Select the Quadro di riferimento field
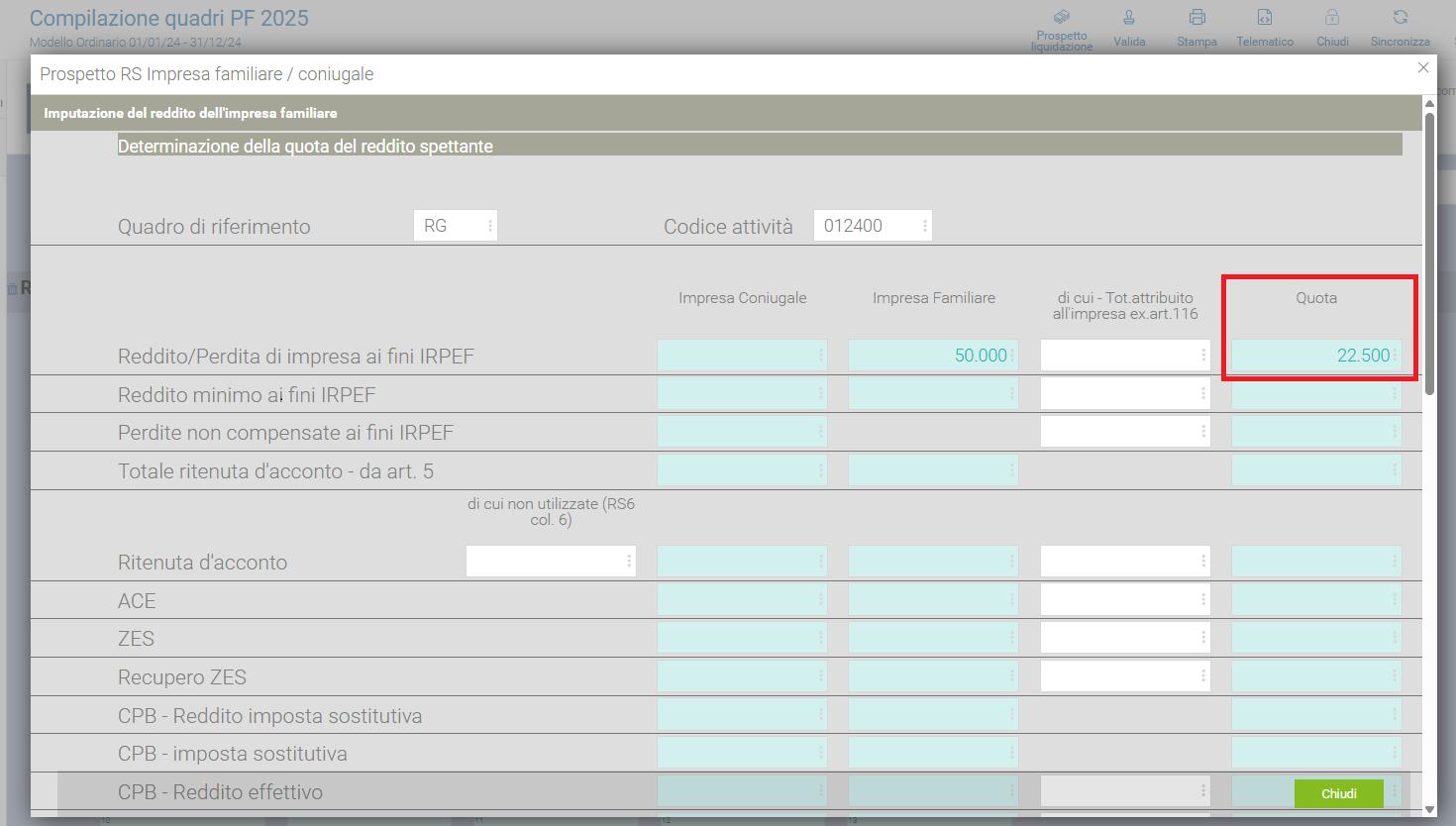The height and width of the screenshot is (826, 1456). tap(456, 226)
